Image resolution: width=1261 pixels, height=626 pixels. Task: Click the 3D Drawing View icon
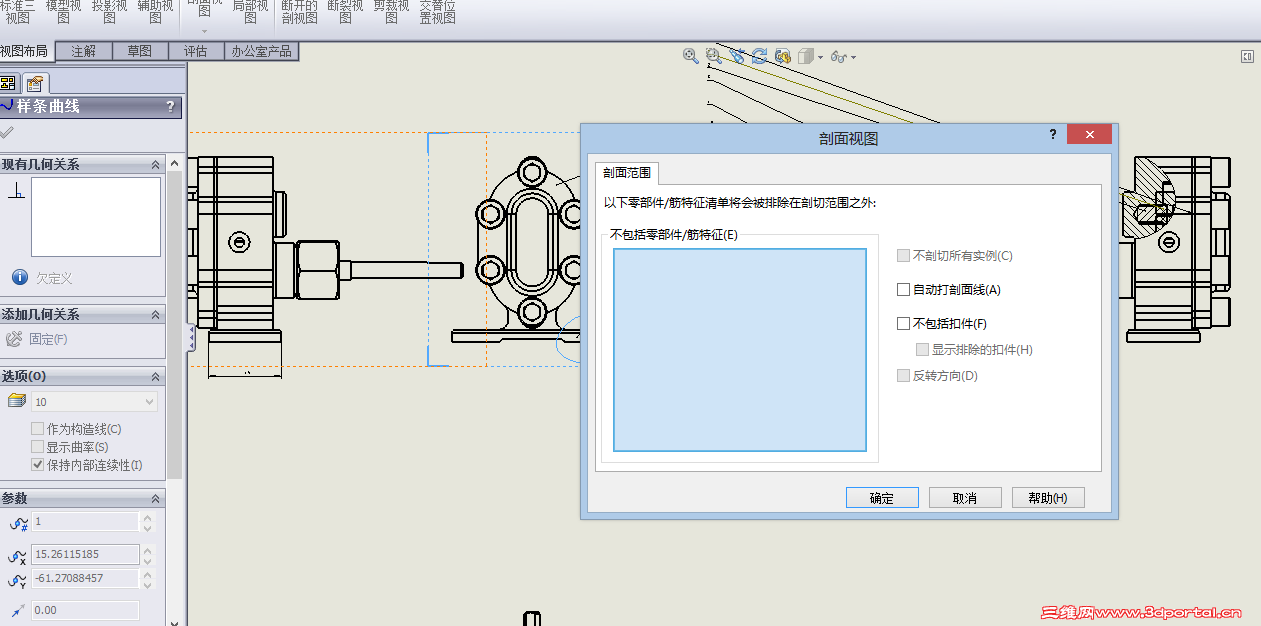click(x=783, y=56)
